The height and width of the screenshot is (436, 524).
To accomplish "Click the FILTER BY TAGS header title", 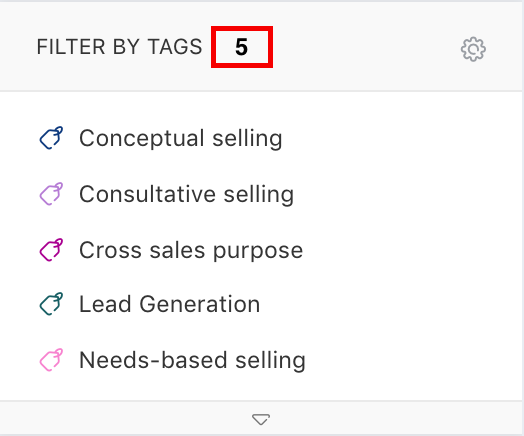I will [x=119, y=46].
